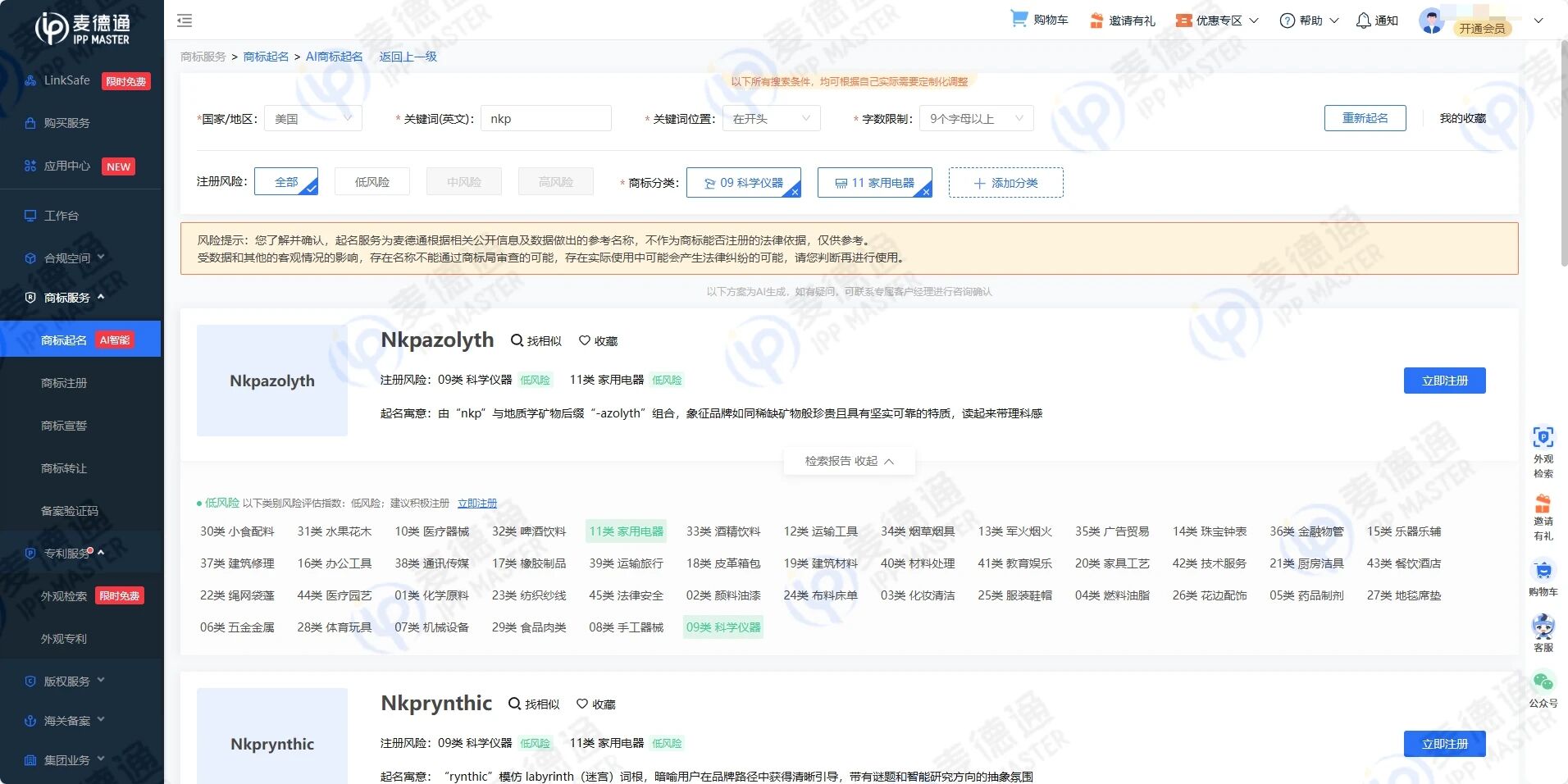
Task: Collapse the sidebar with the menu fold icon
Action: (x=185, y=21)
